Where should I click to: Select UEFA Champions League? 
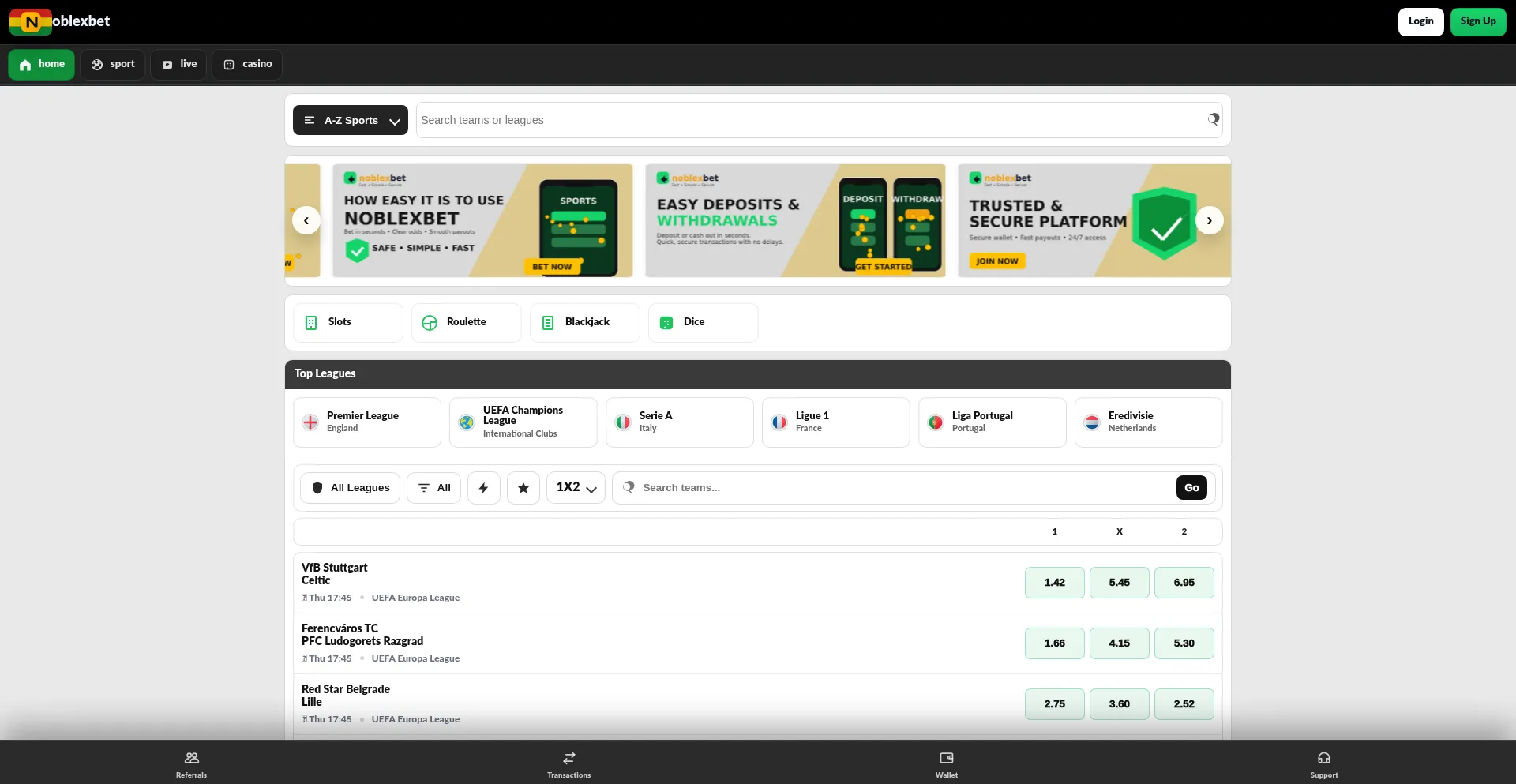523,422
